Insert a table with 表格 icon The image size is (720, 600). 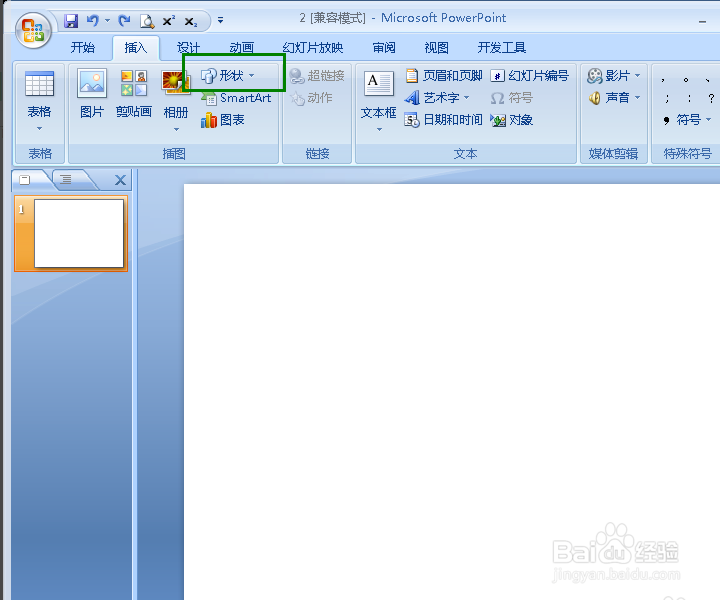(x=39, y=83)
